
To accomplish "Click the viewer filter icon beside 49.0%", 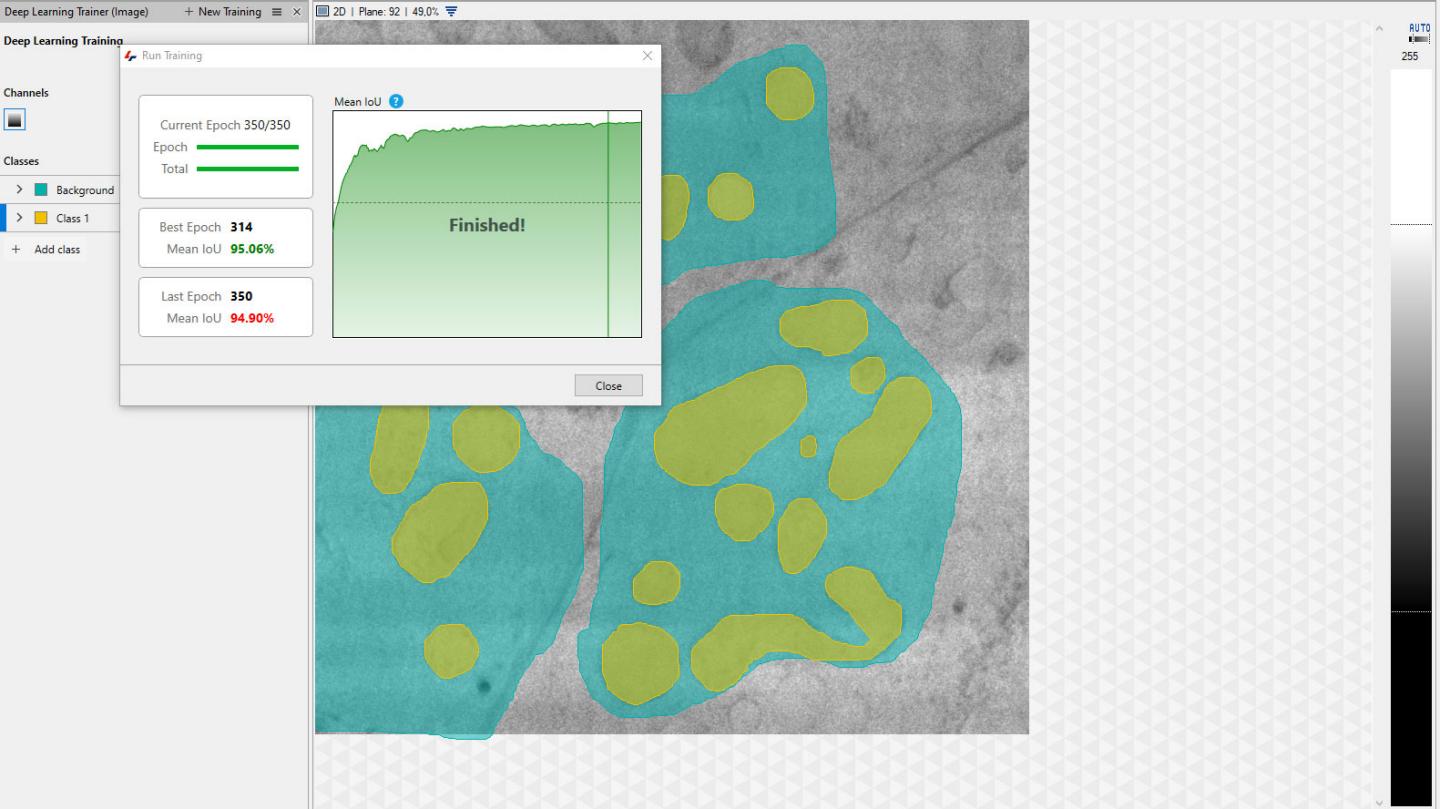I will pyautogui.click(x=451, y=12).
